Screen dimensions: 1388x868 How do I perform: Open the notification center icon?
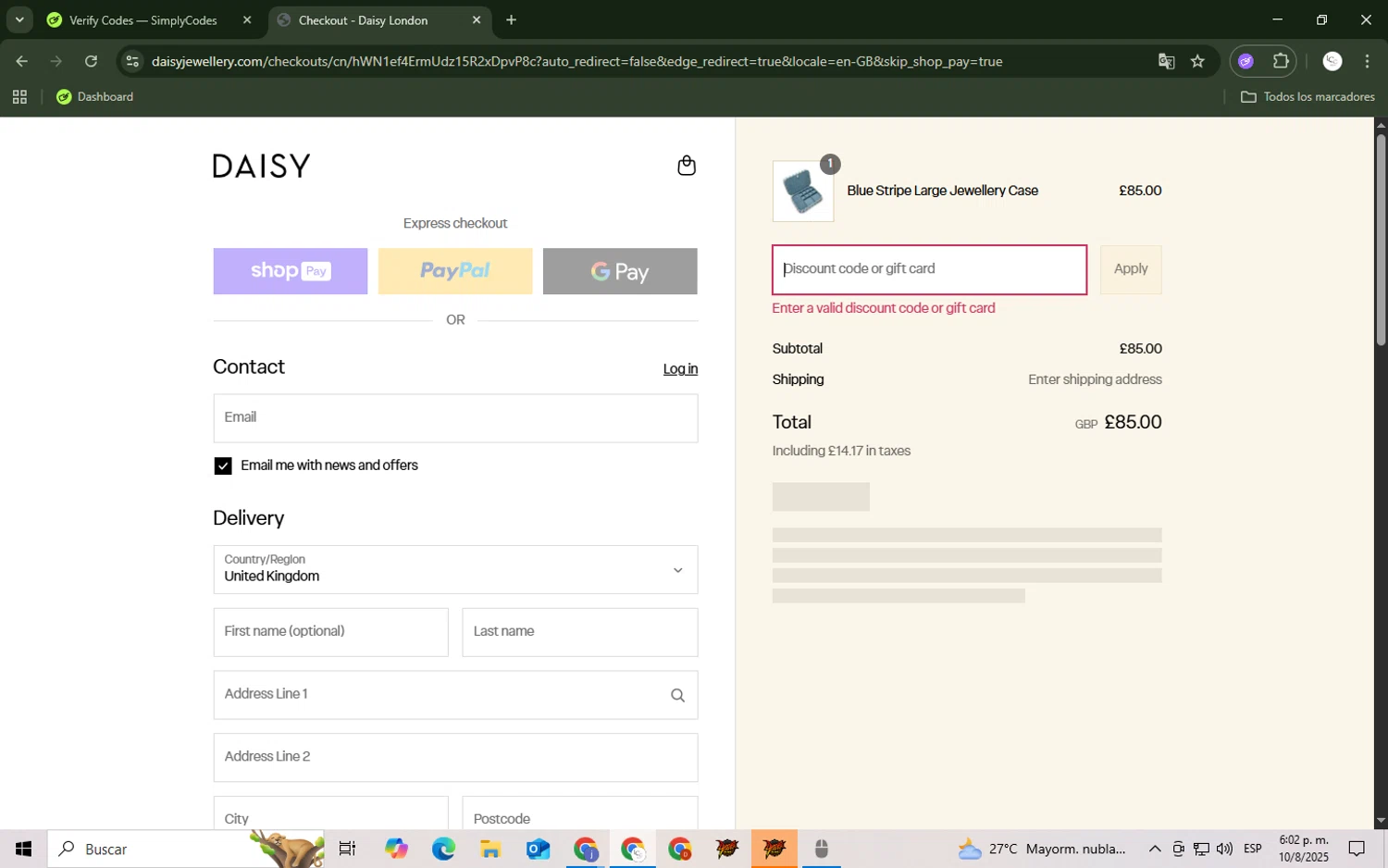coord(1357,849)
